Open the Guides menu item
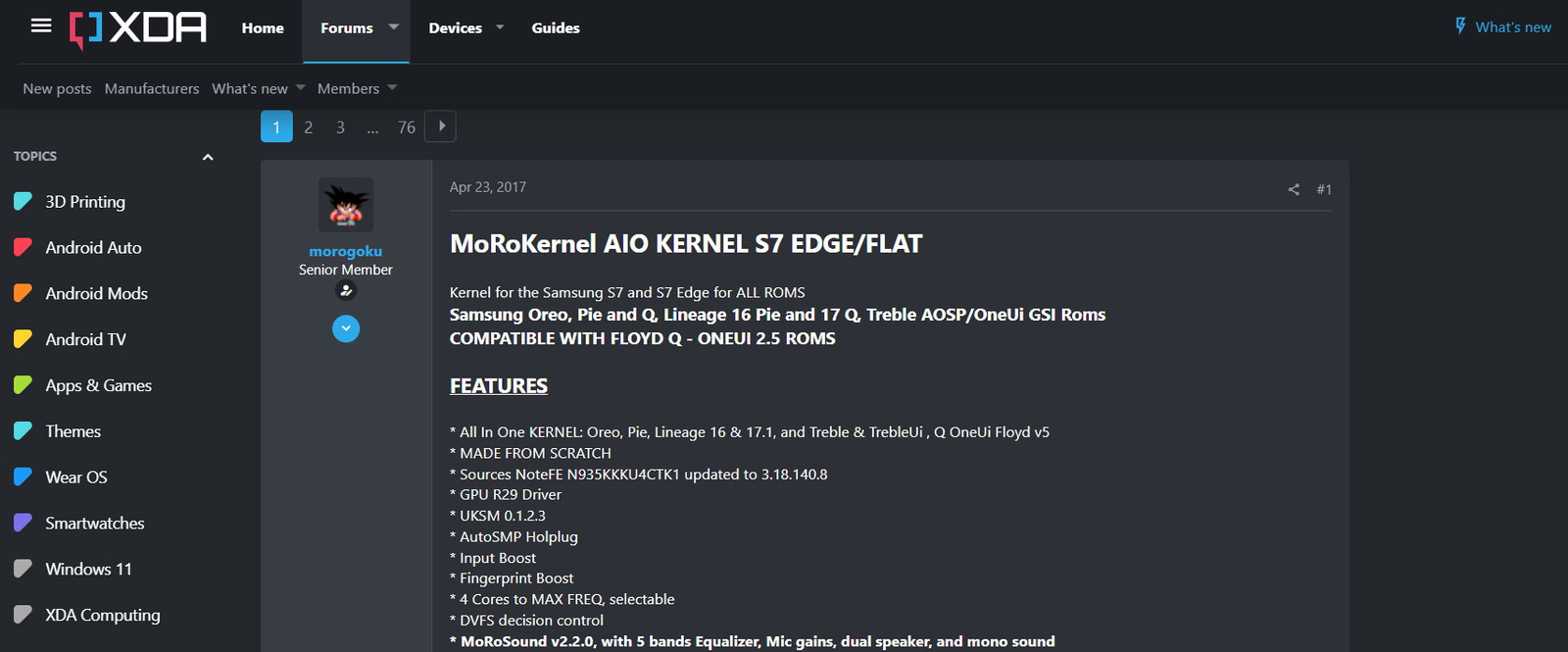Screen dimensions: 1568x652 (x=556, y=28)
